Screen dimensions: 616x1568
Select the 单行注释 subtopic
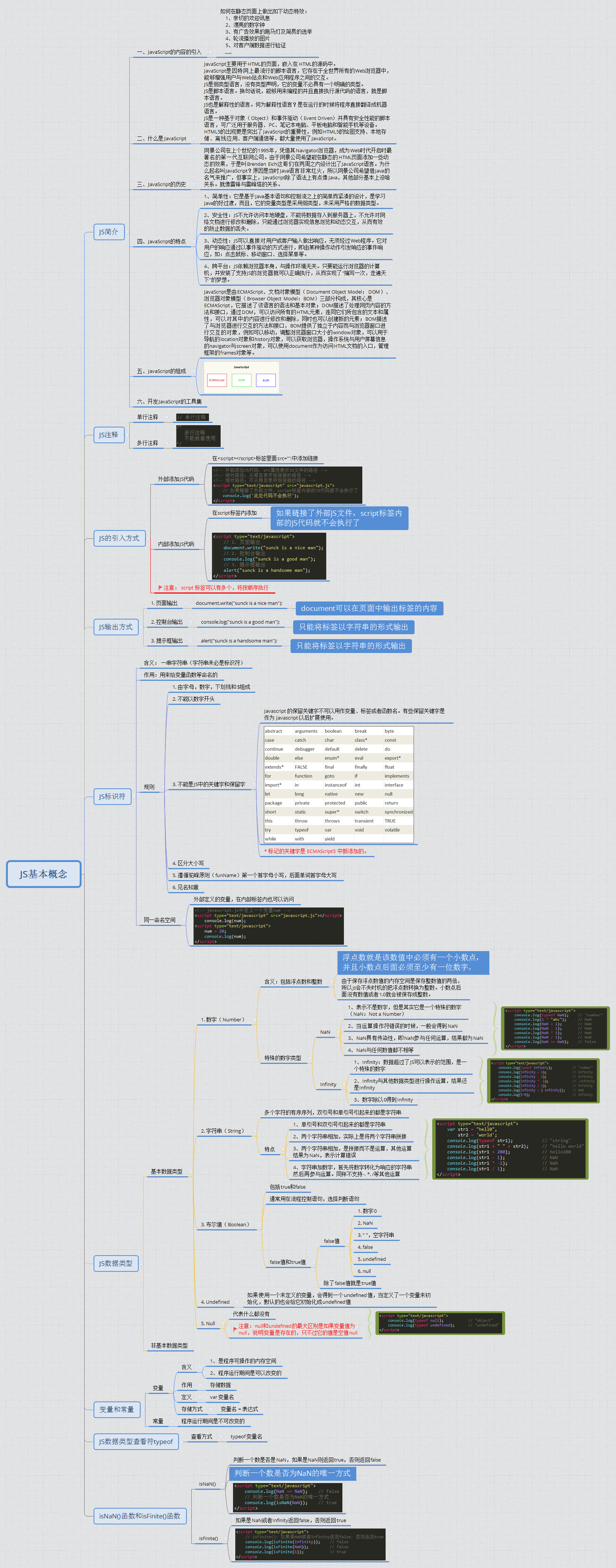pos(147,417)
